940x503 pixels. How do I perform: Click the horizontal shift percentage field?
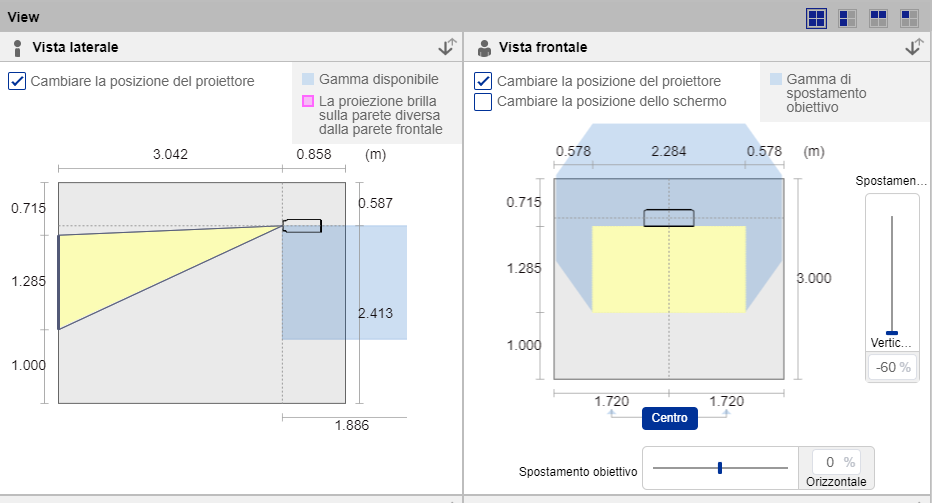pyautogui.click(x=836, y=462)
